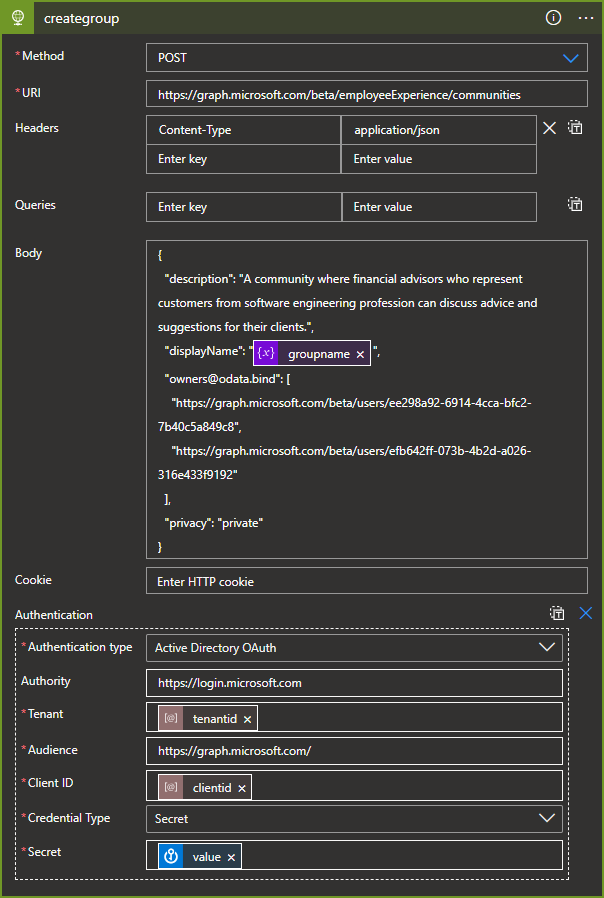
Task: Click the URI input field
Action: 366,94
